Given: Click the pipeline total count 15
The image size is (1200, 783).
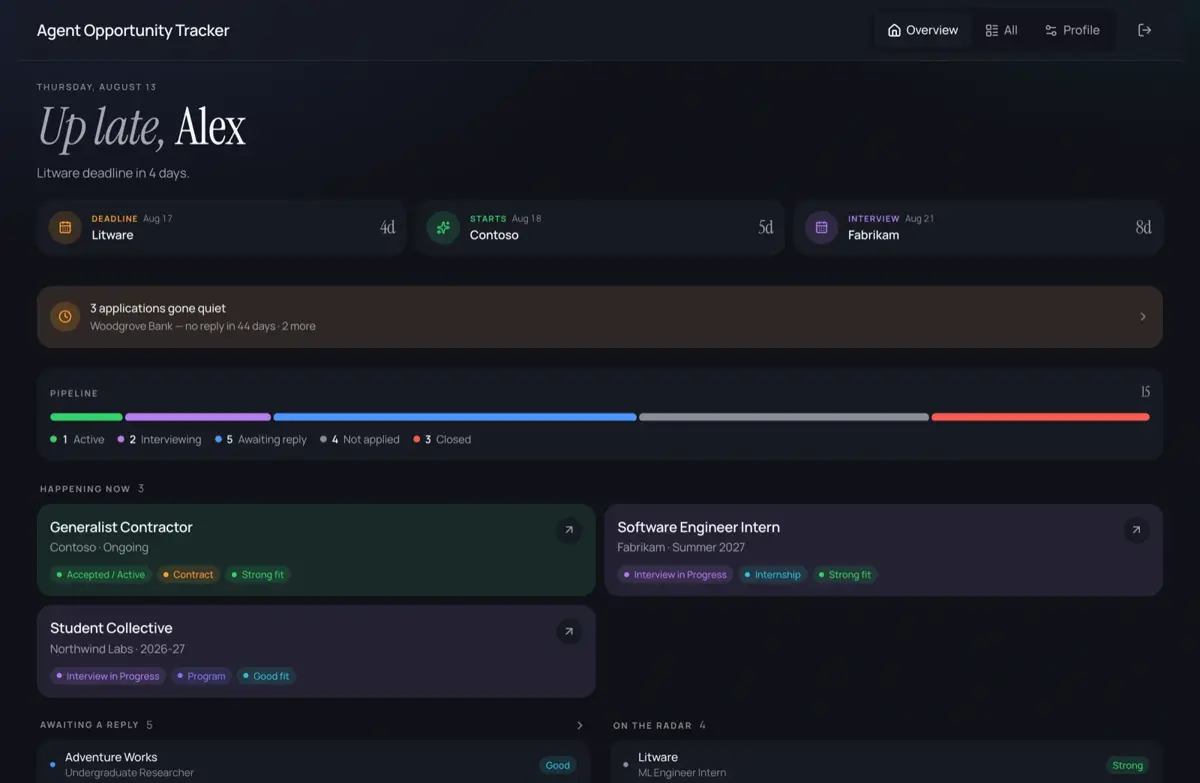Looking at the screenshot, I should 1145,392.
